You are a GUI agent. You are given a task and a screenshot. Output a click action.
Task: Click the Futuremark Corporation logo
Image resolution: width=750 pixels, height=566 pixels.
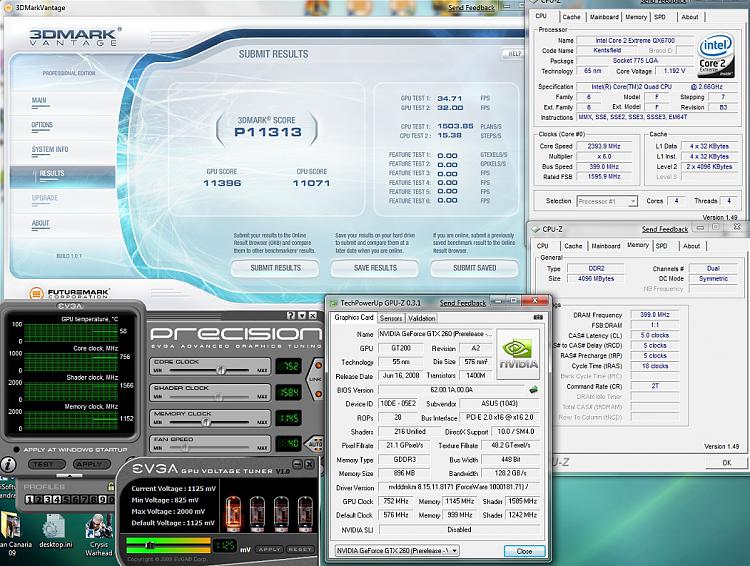click(70, 293)
